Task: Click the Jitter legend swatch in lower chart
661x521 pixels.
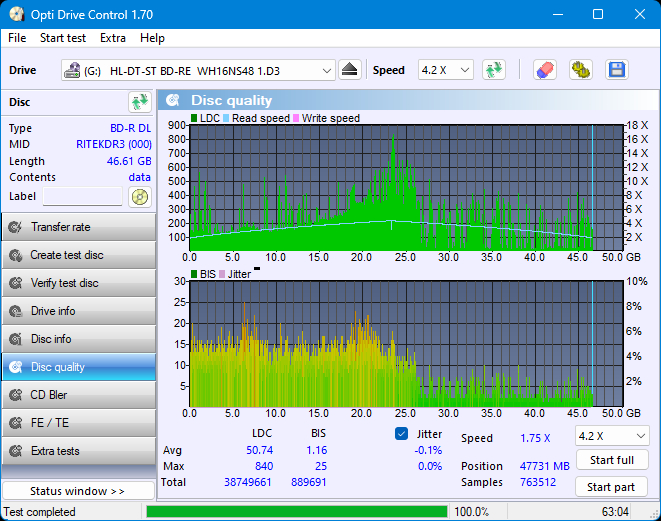Action: tap(222, 274)
